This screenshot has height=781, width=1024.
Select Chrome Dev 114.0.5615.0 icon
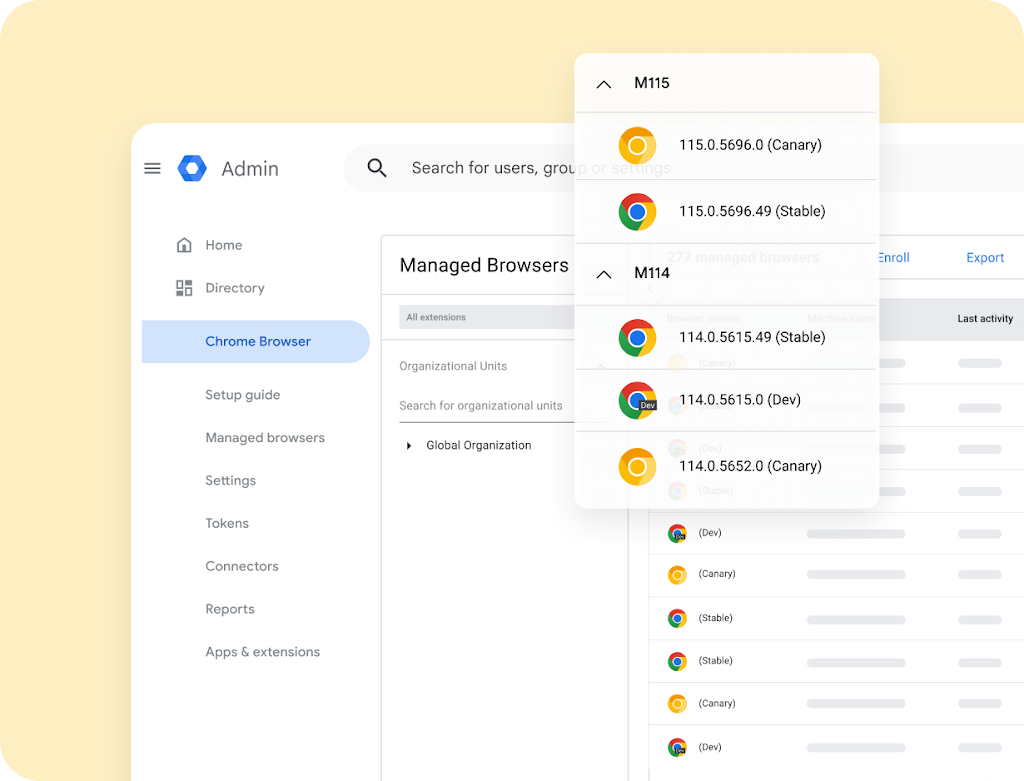point(637,400)
